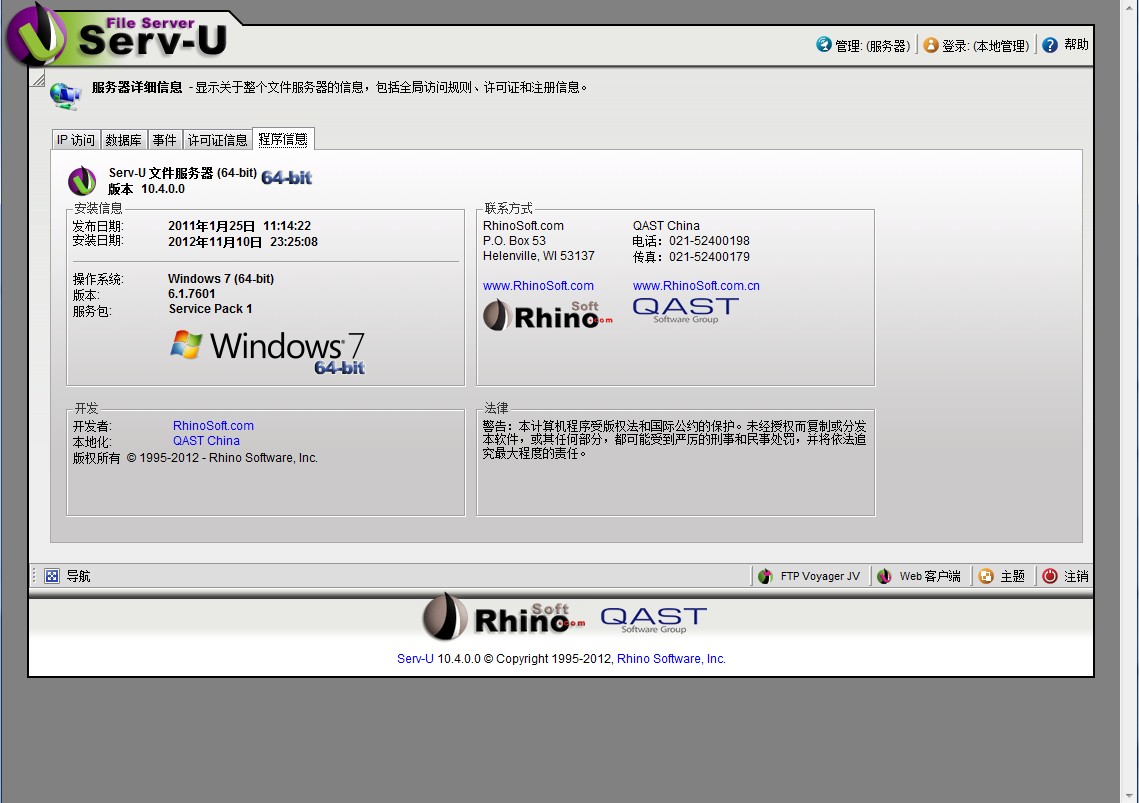Click the blue question mark help icon
Image resolution: width=1139 pixels, height=803 pixels.
tap(1050, 45)
